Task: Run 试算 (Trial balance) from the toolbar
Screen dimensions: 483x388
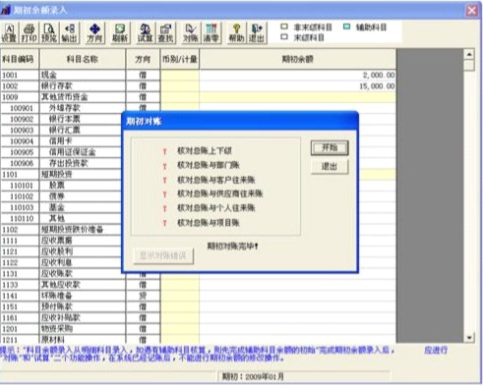Action: [x=145, y=33]
